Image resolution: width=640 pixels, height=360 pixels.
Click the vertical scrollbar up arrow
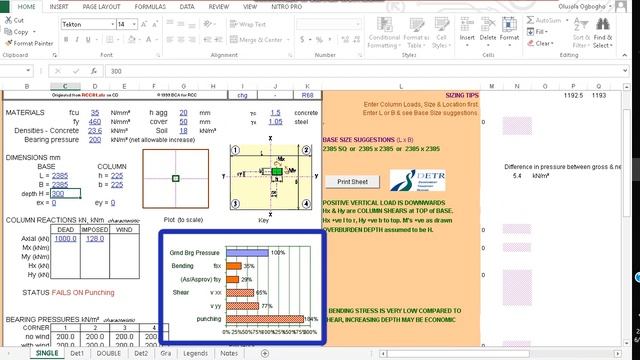[x=627, y=87]
